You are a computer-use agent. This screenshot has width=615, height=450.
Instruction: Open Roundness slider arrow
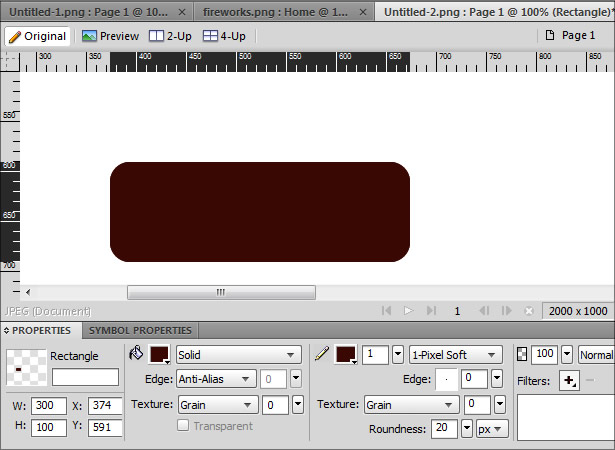click(x=467, y=428)
